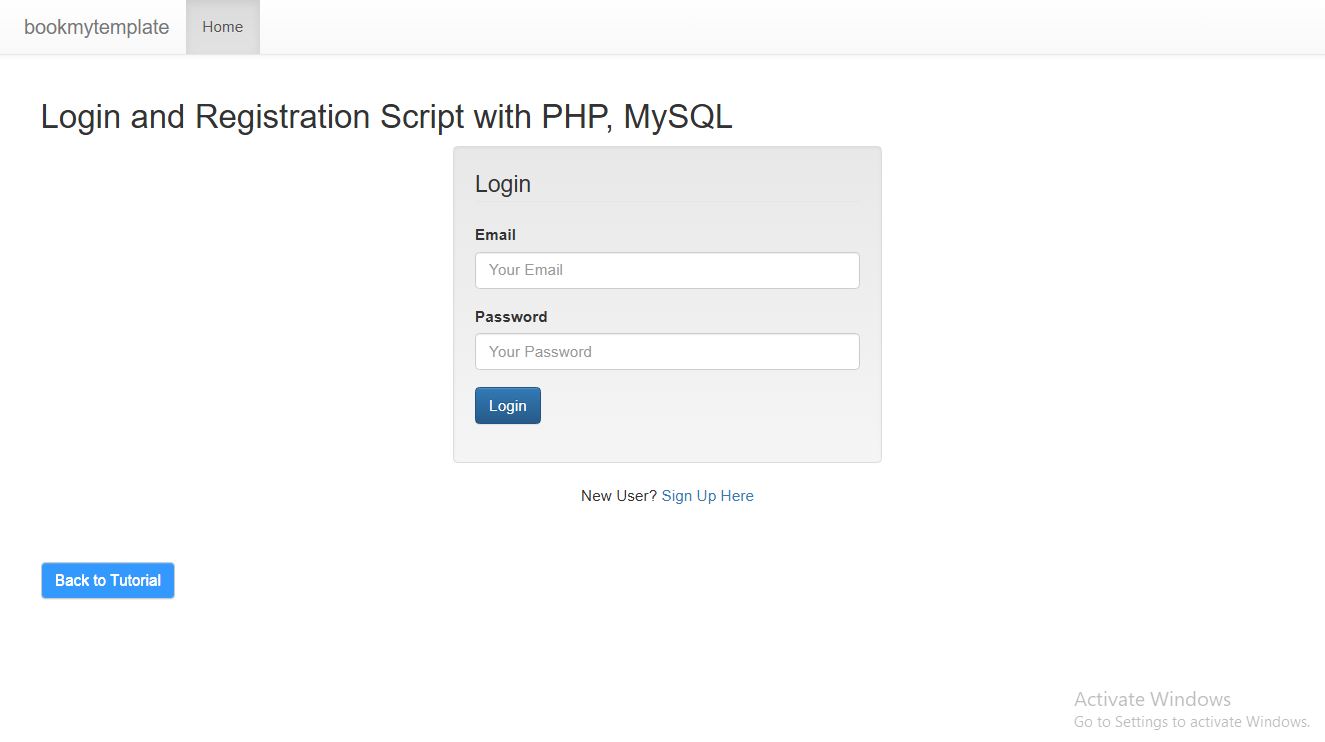Click the Login panel heading text
The image size is (1325, 742).
(x=502, y=184)
